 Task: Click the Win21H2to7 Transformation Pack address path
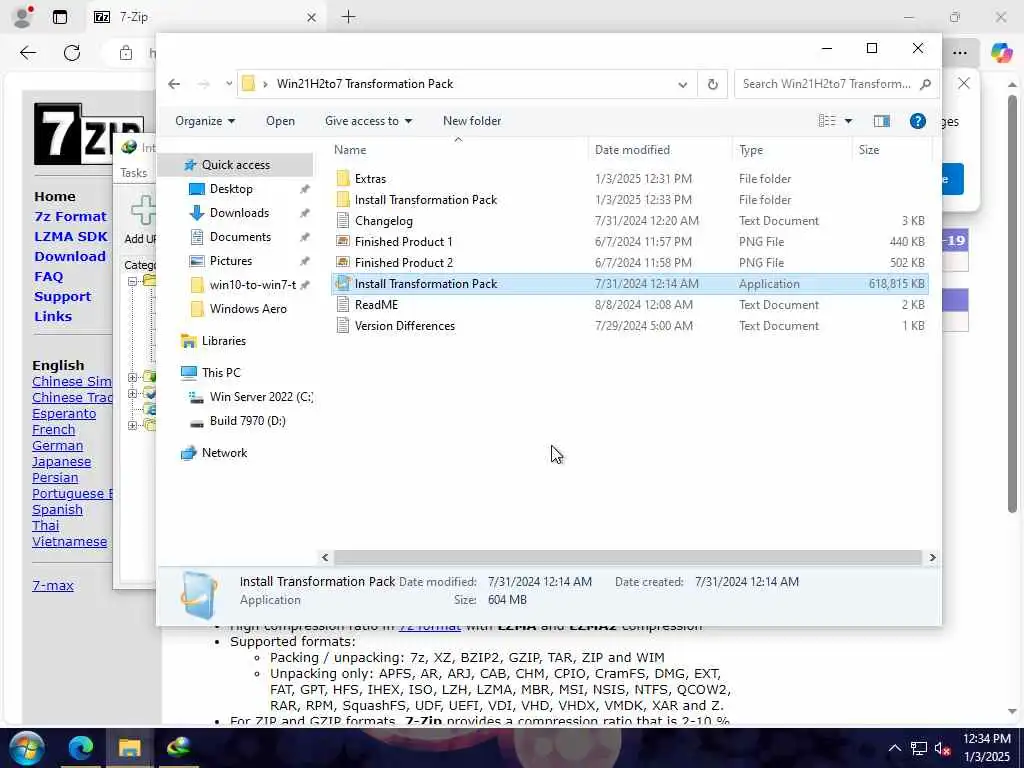[364, 84]
